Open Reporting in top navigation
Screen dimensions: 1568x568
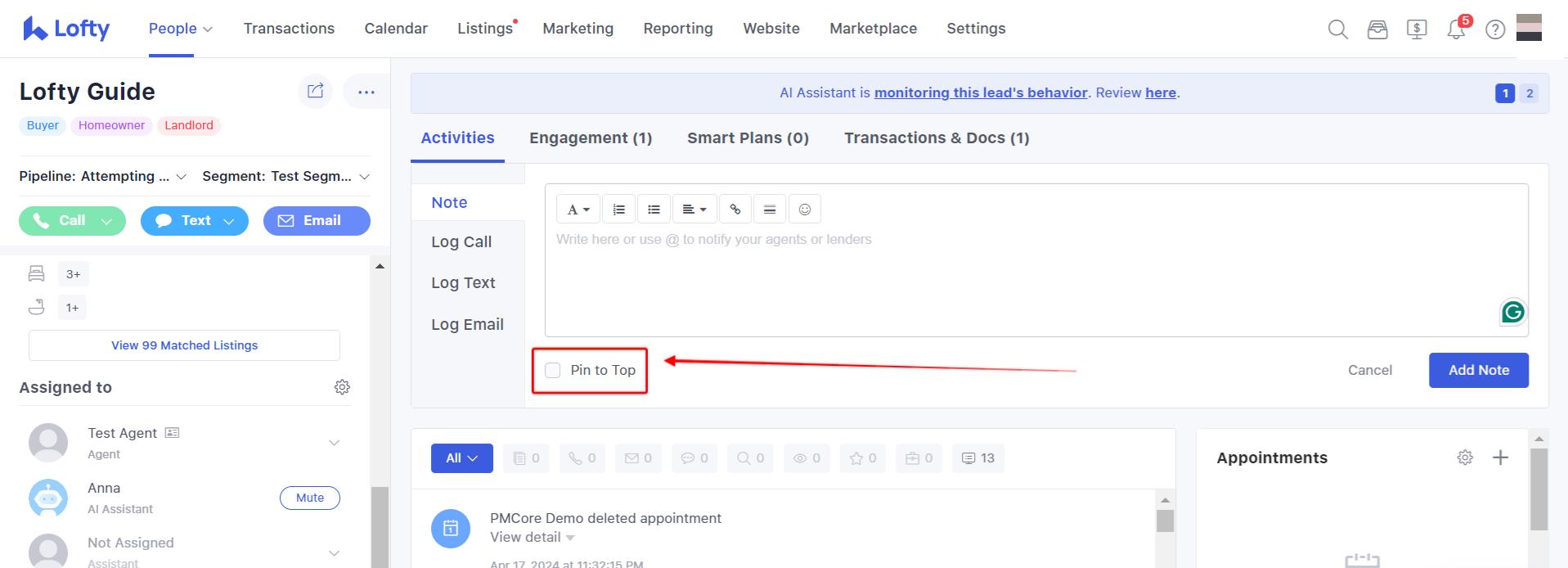point(678,29)
